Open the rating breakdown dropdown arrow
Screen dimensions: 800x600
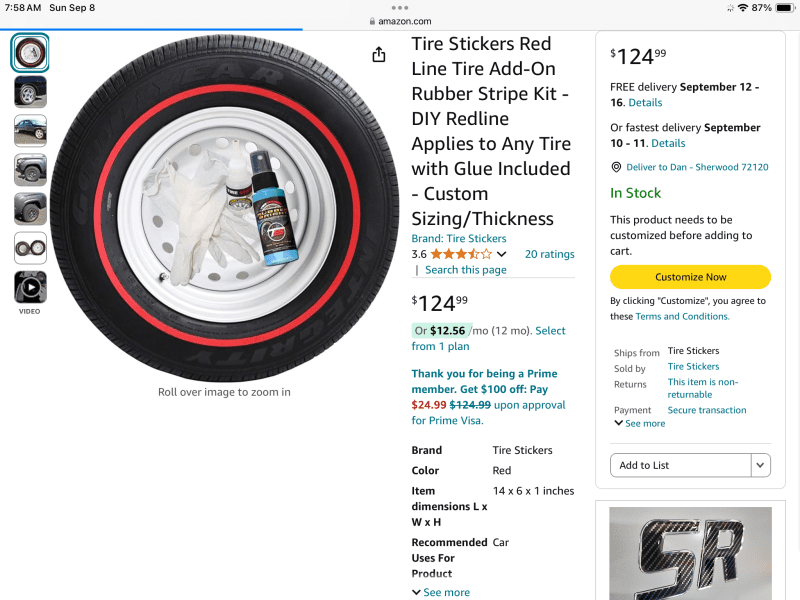[x=502, y=255]
